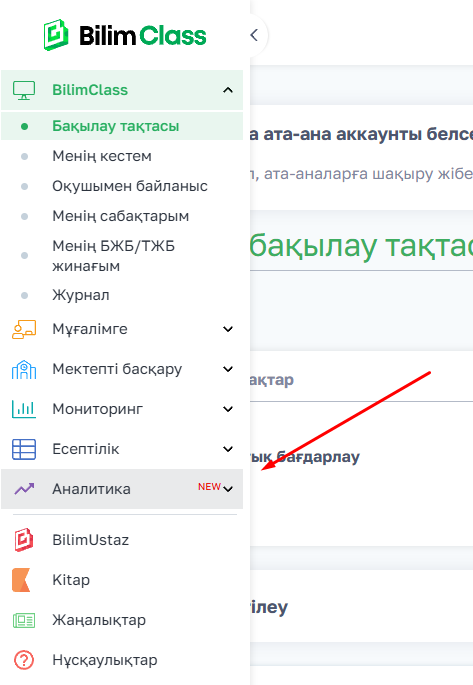Expand the Аналитика chevron
This screenshot has height=685, width=473.
pyautogui.click(x=228, y=489)
